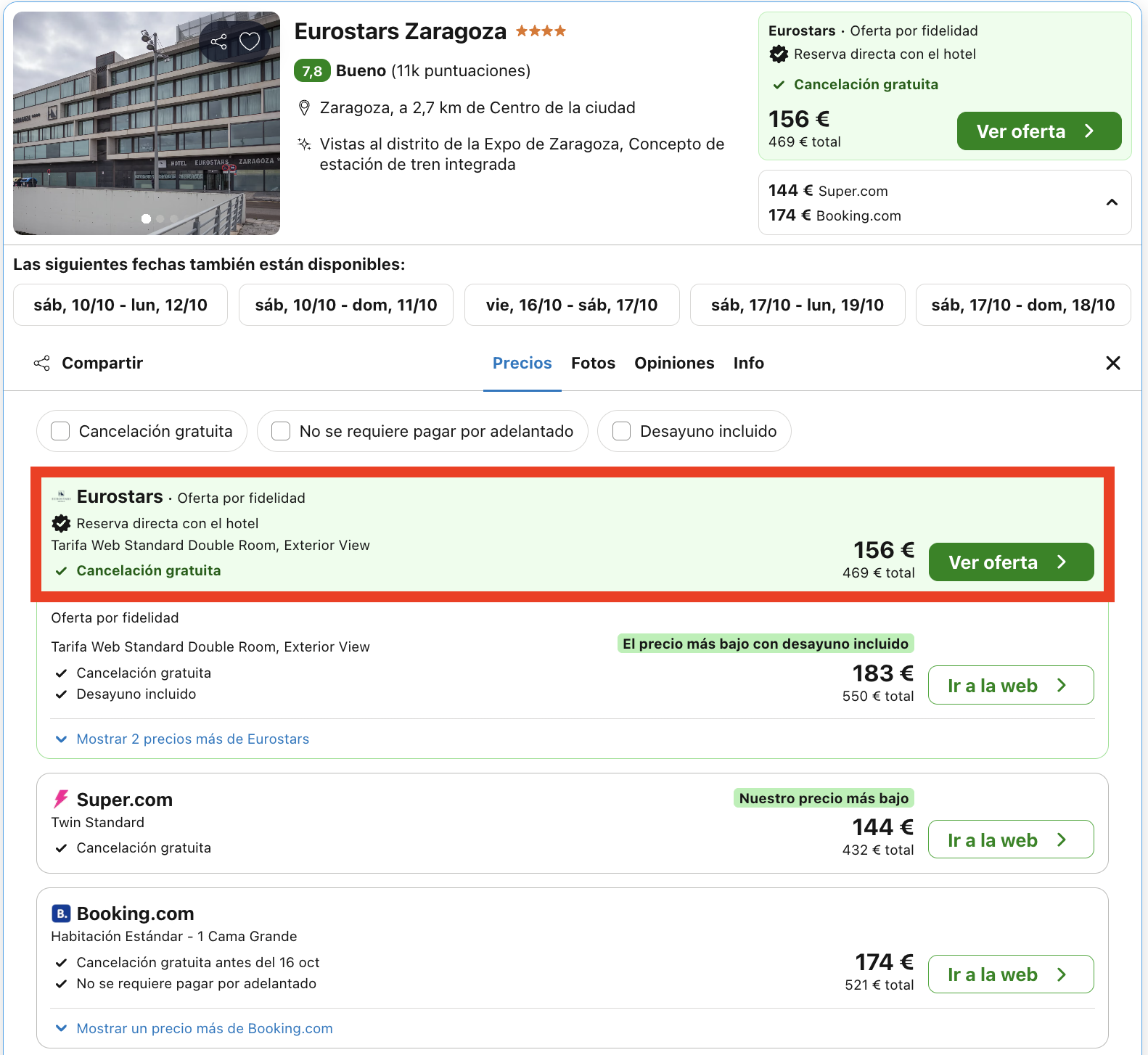Open the Opiniones tab
This screenshot has height=1055, width=1148.
click(x=674, y=364)
